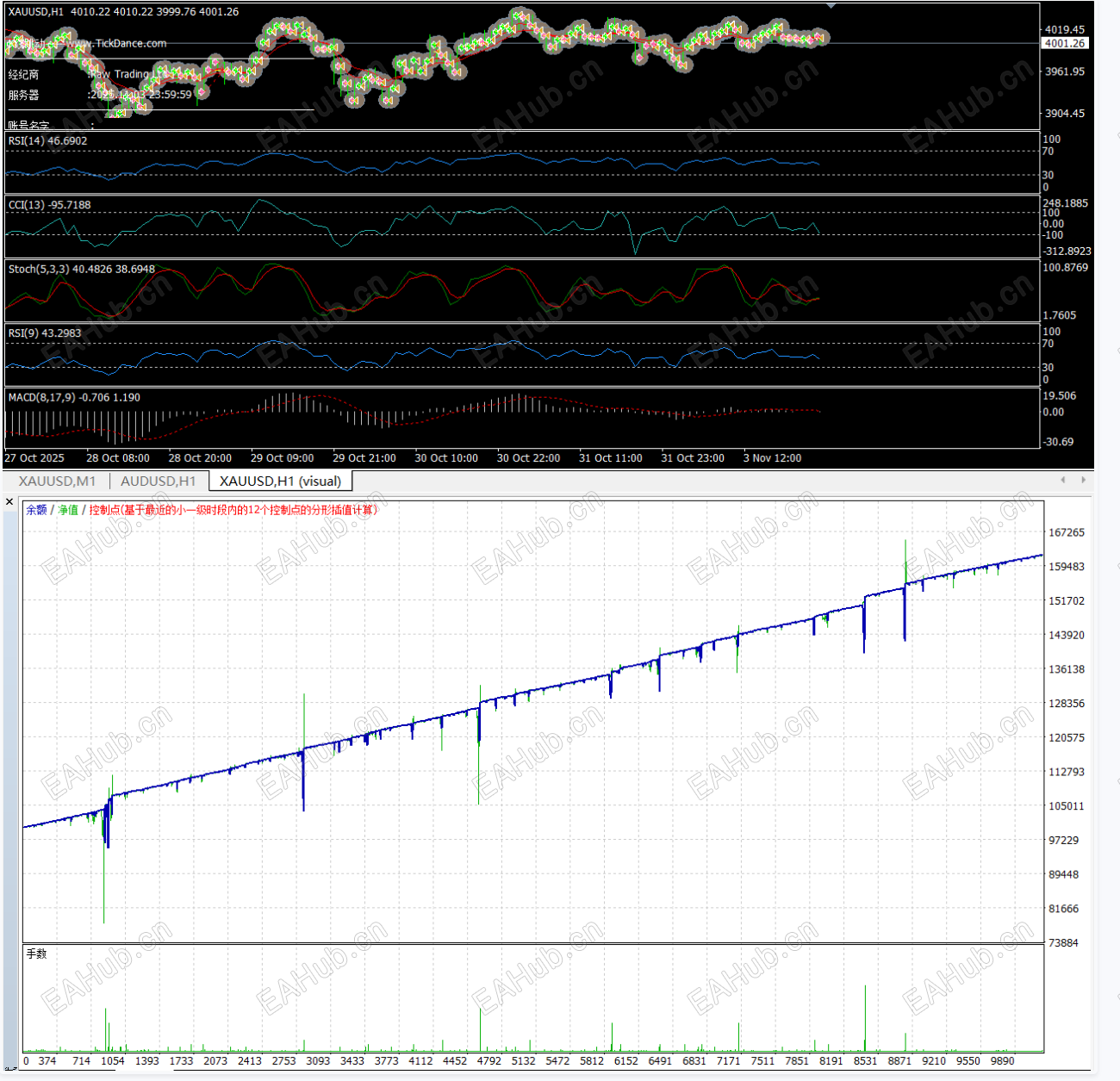This screenshot has height=1081, width=1120.
Task: Click the 净值 equity legend label
Action: pos(68,510)
